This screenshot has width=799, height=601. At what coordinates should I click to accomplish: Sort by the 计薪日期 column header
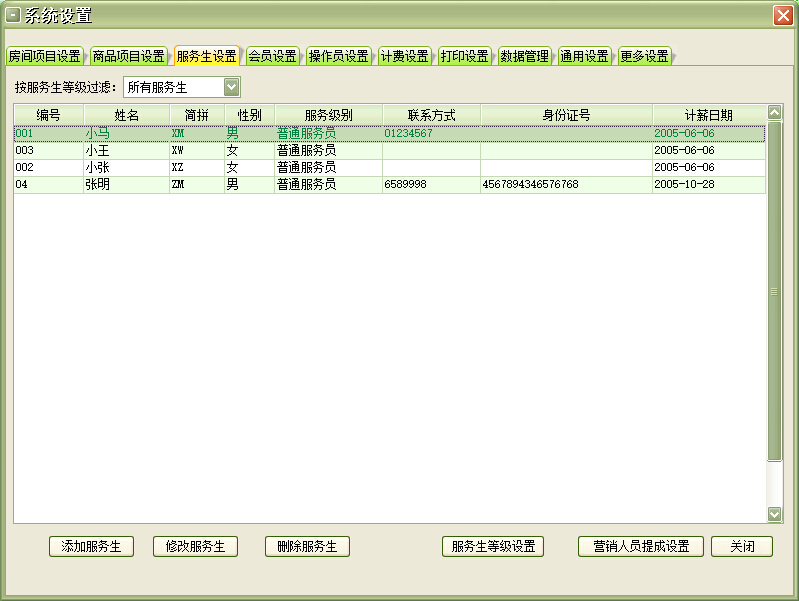[x=708, y=115]
